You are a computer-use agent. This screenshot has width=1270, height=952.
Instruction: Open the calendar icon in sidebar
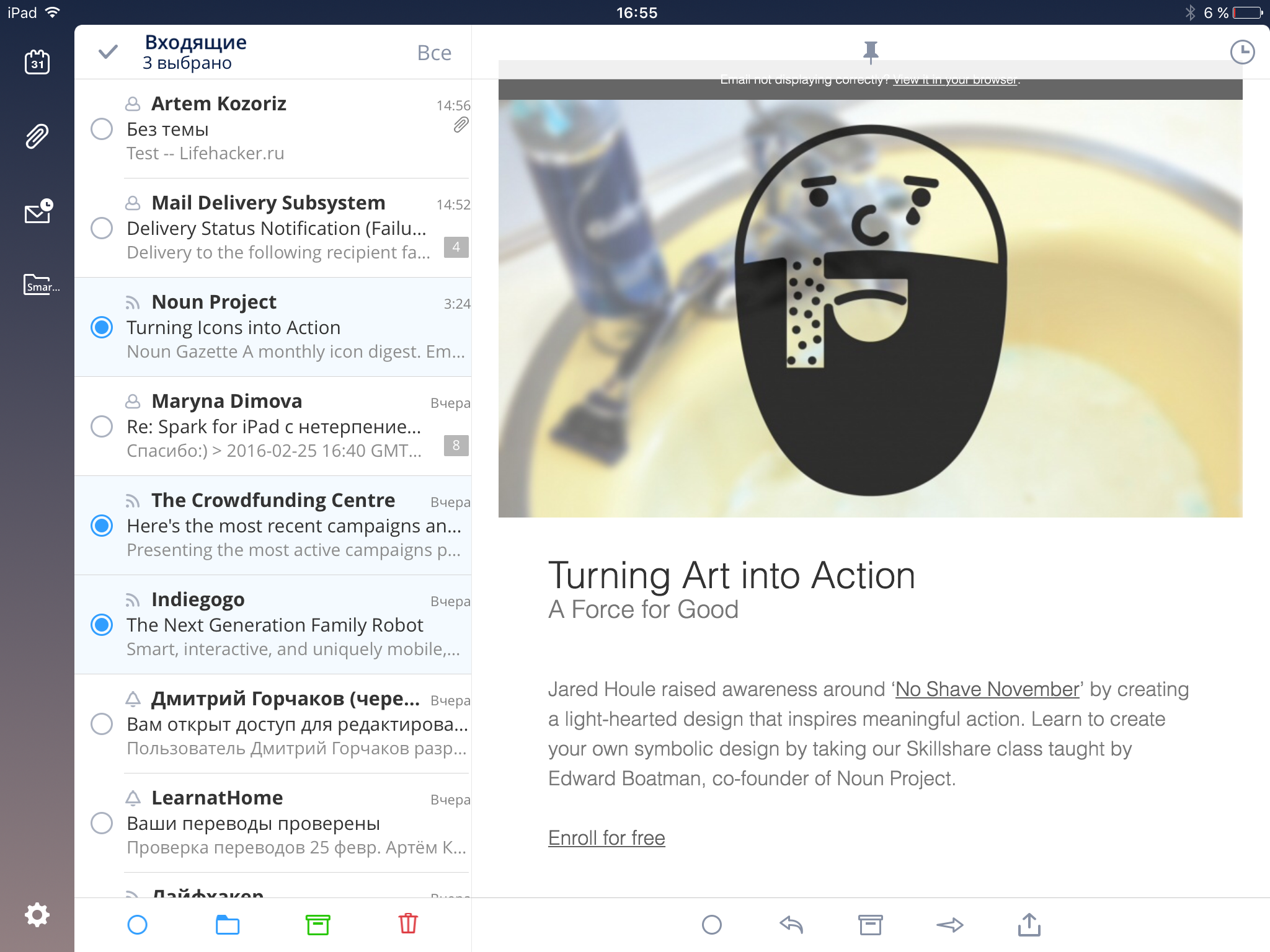click(37, 62)
